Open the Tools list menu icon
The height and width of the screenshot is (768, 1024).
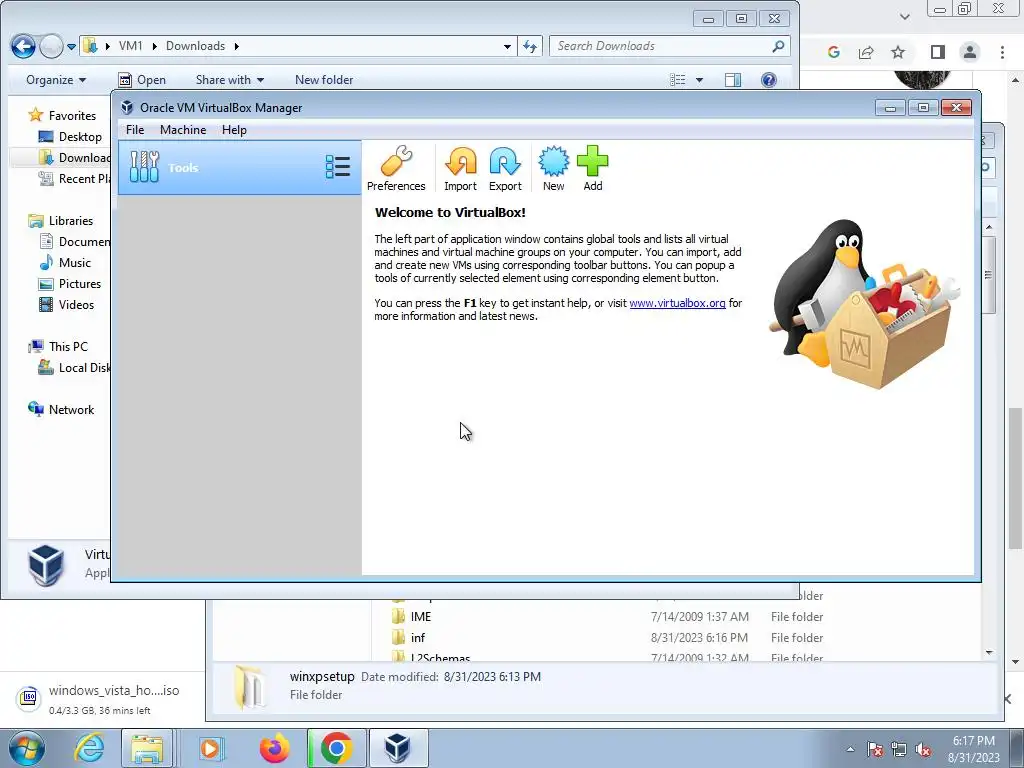click(x=338, y=167)
